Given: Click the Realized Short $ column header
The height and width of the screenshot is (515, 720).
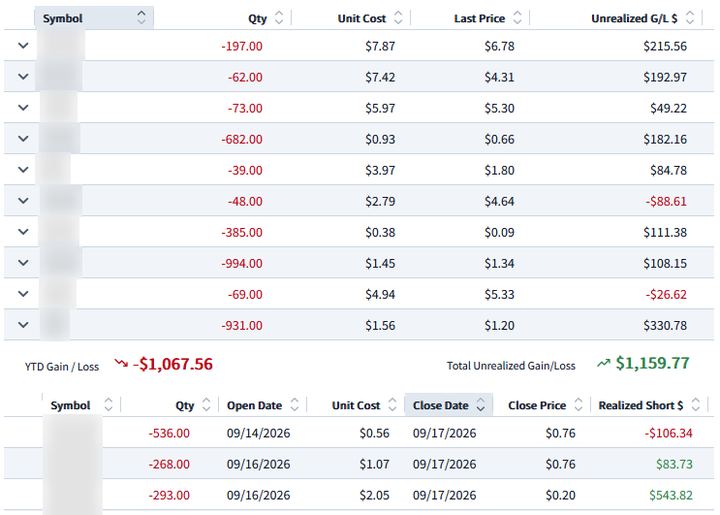Looking at the screenshot, I should tap(641, 405).
